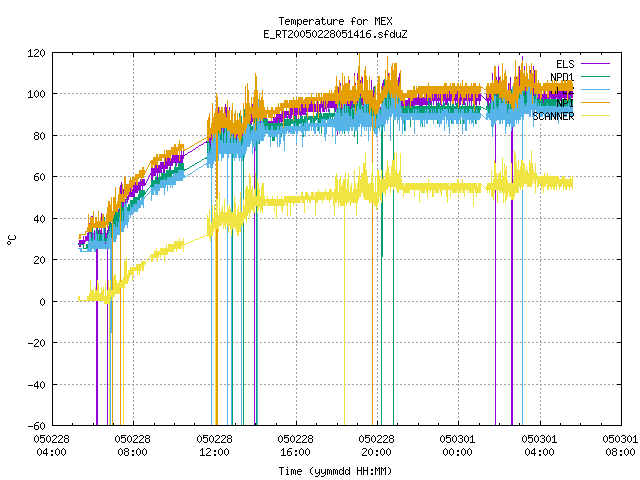Viewport: 640px width, 480px height.
Task: Click the orange NPI legend line sample
Action: (x=595, y=103)
